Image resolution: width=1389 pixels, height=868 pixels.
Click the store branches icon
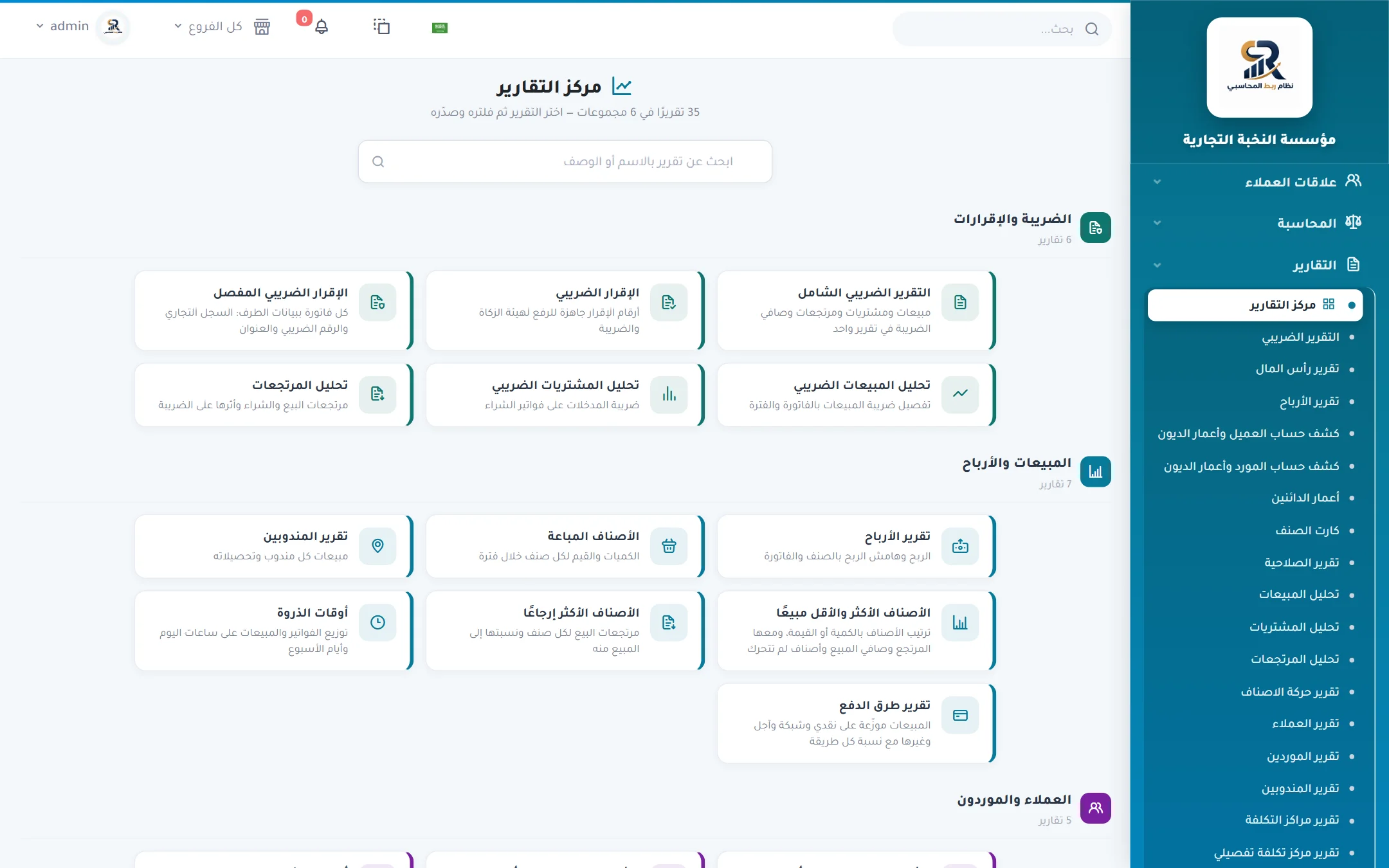point(262,27)
